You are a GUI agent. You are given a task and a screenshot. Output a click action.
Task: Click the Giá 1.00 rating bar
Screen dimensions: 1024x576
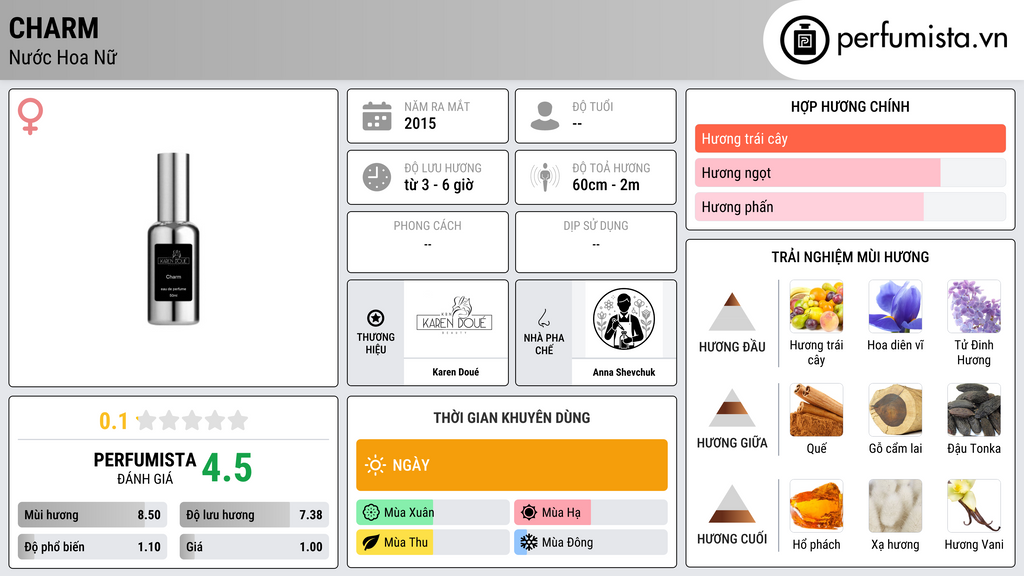(254, 547)
